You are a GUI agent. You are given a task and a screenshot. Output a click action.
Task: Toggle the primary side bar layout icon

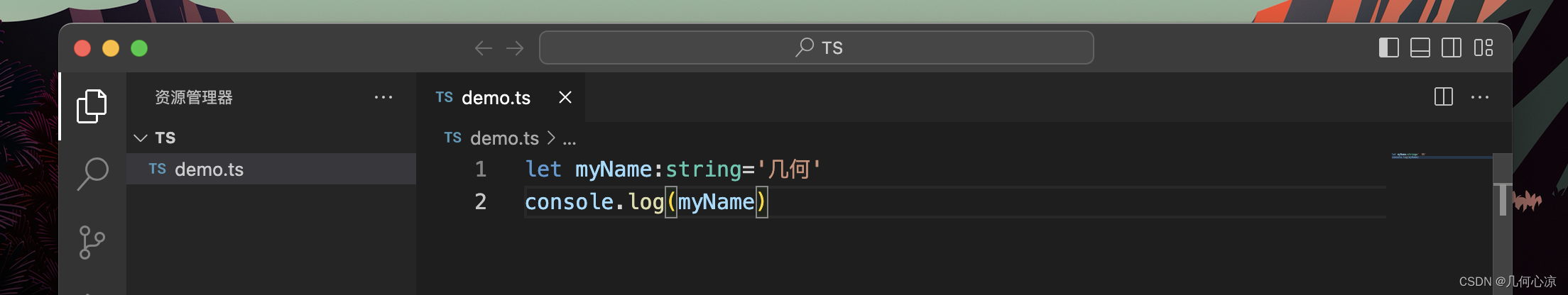[x=1389, y=48]
